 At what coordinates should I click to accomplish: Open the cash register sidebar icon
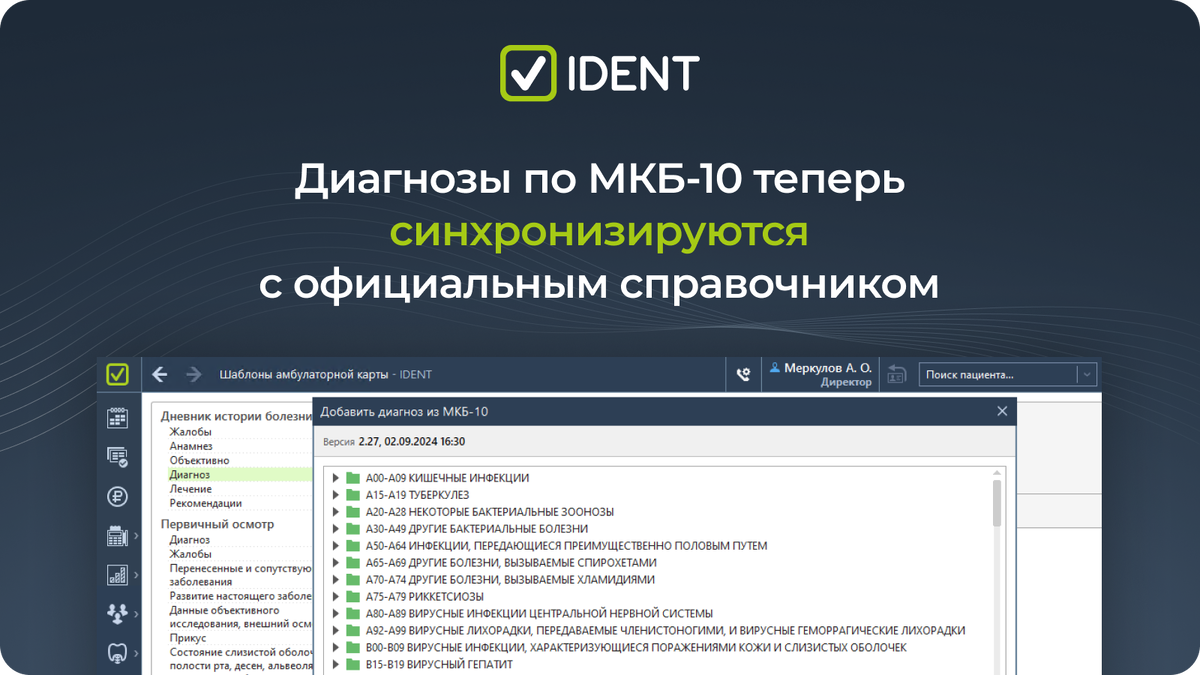[117, 536]
